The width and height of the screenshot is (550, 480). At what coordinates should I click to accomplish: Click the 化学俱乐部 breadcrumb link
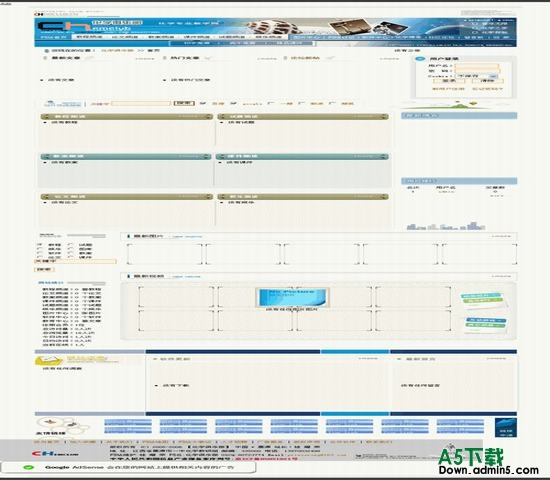pos(117,51)
